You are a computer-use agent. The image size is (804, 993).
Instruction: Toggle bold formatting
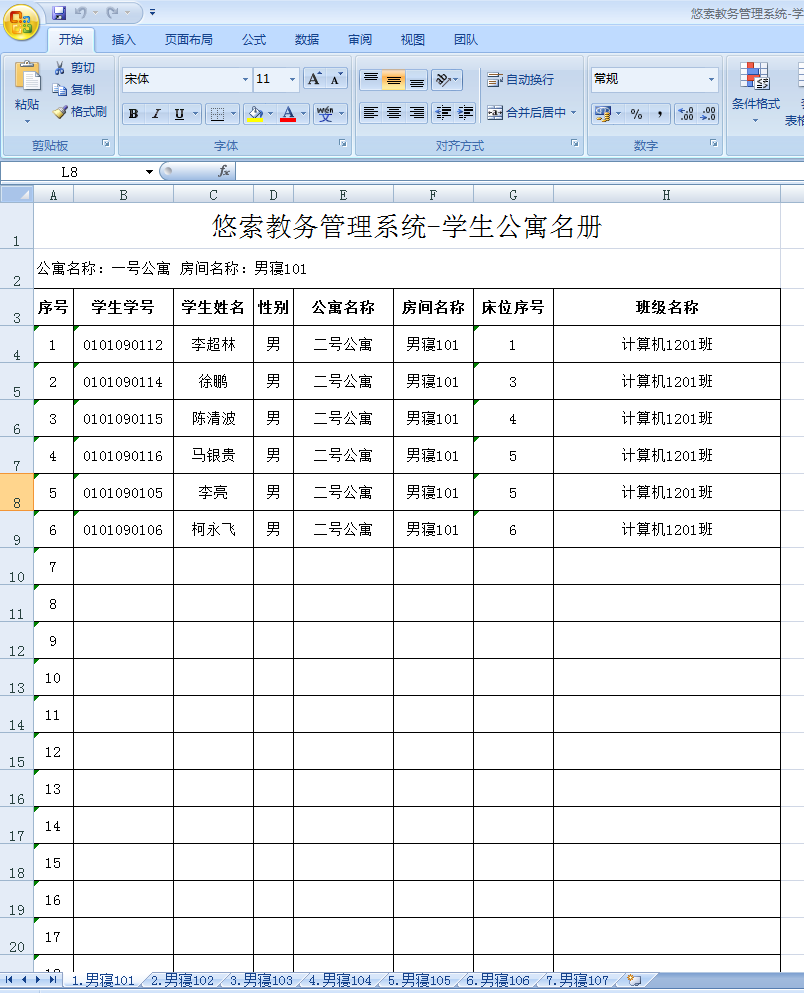pyautogui.click(x=133, y=114)
